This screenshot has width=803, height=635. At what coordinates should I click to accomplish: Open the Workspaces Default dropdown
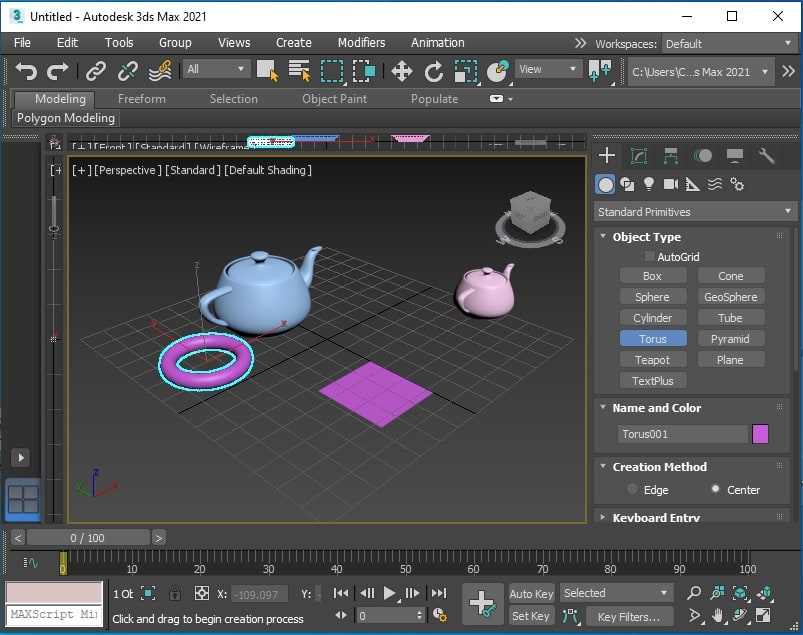click(x=729, y=44)
